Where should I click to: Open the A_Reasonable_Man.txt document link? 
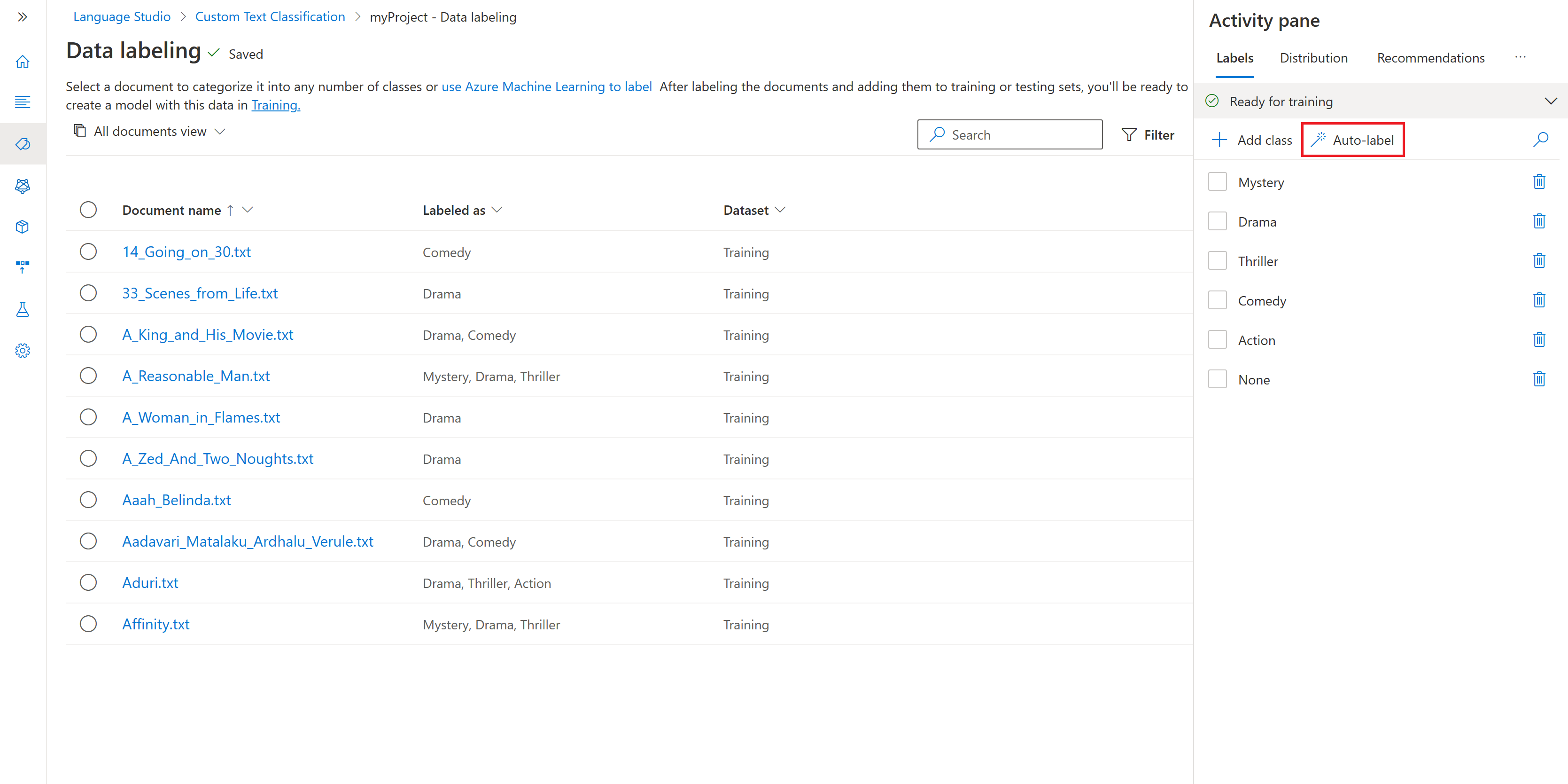[x=195, y=376]
